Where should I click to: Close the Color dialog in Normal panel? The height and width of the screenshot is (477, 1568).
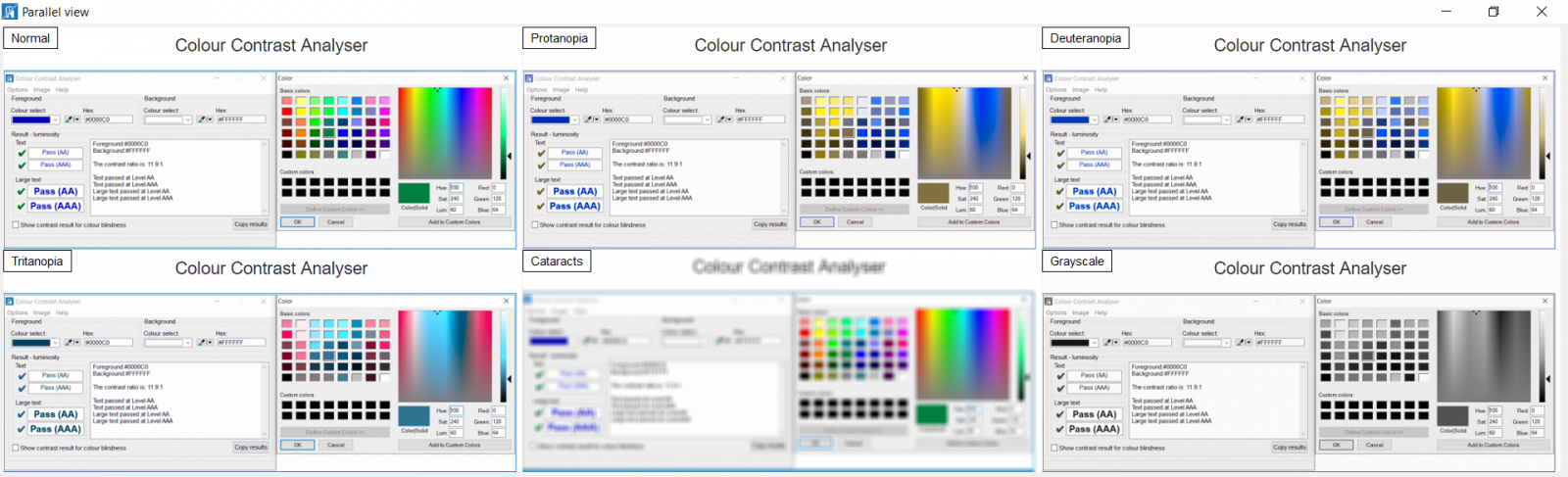(507, 78)
